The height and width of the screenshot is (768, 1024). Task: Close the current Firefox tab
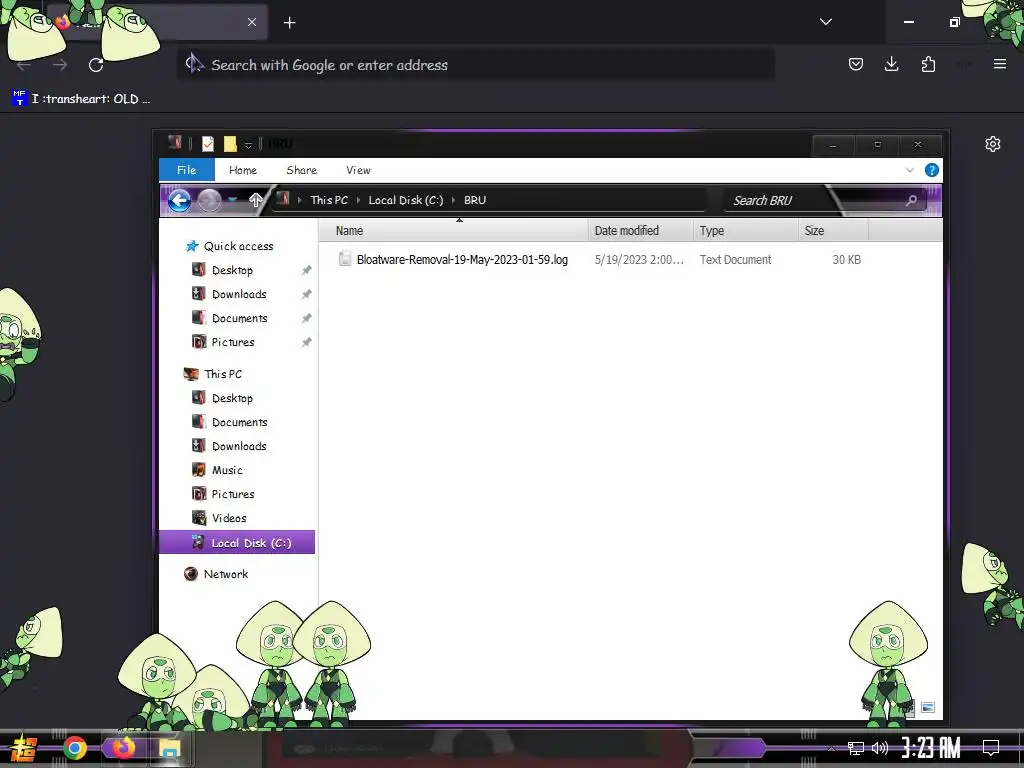(x=252, y=22)
